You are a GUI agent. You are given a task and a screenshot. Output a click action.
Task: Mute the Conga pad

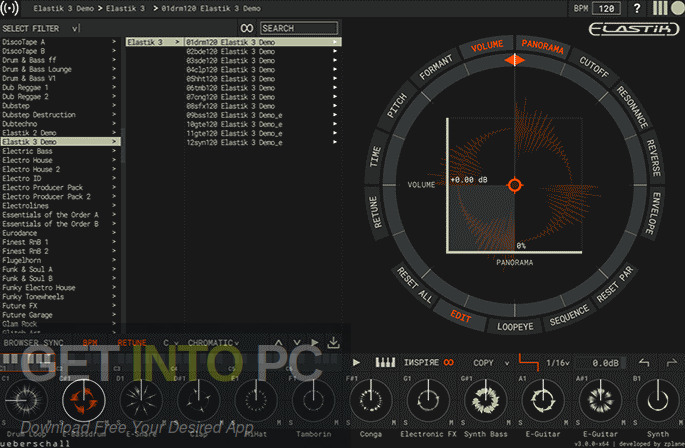pyautogui.click(x=394, y=423)
